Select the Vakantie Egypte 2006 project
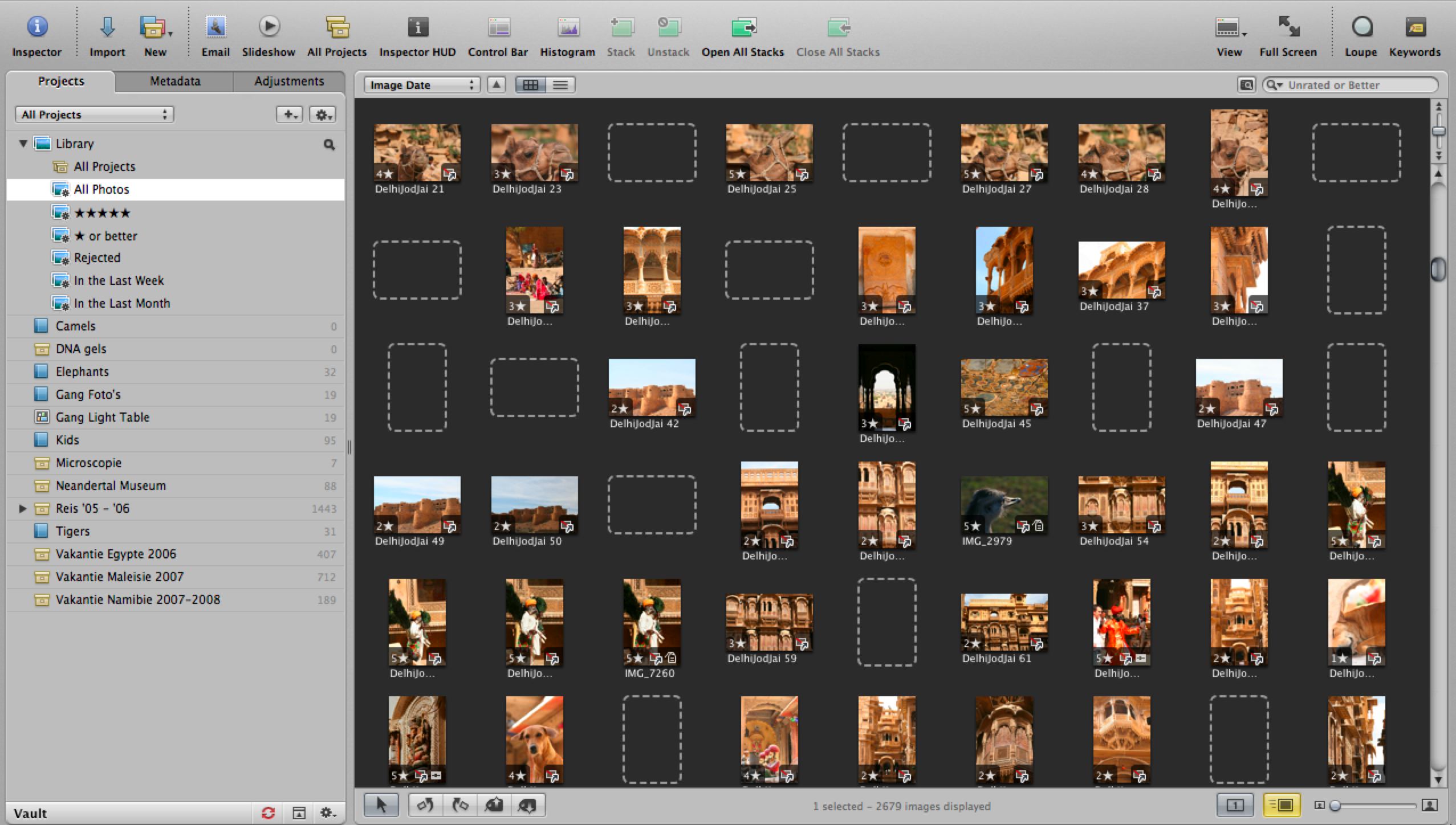This screenshot has height=825, width=1456. [116, 554]
